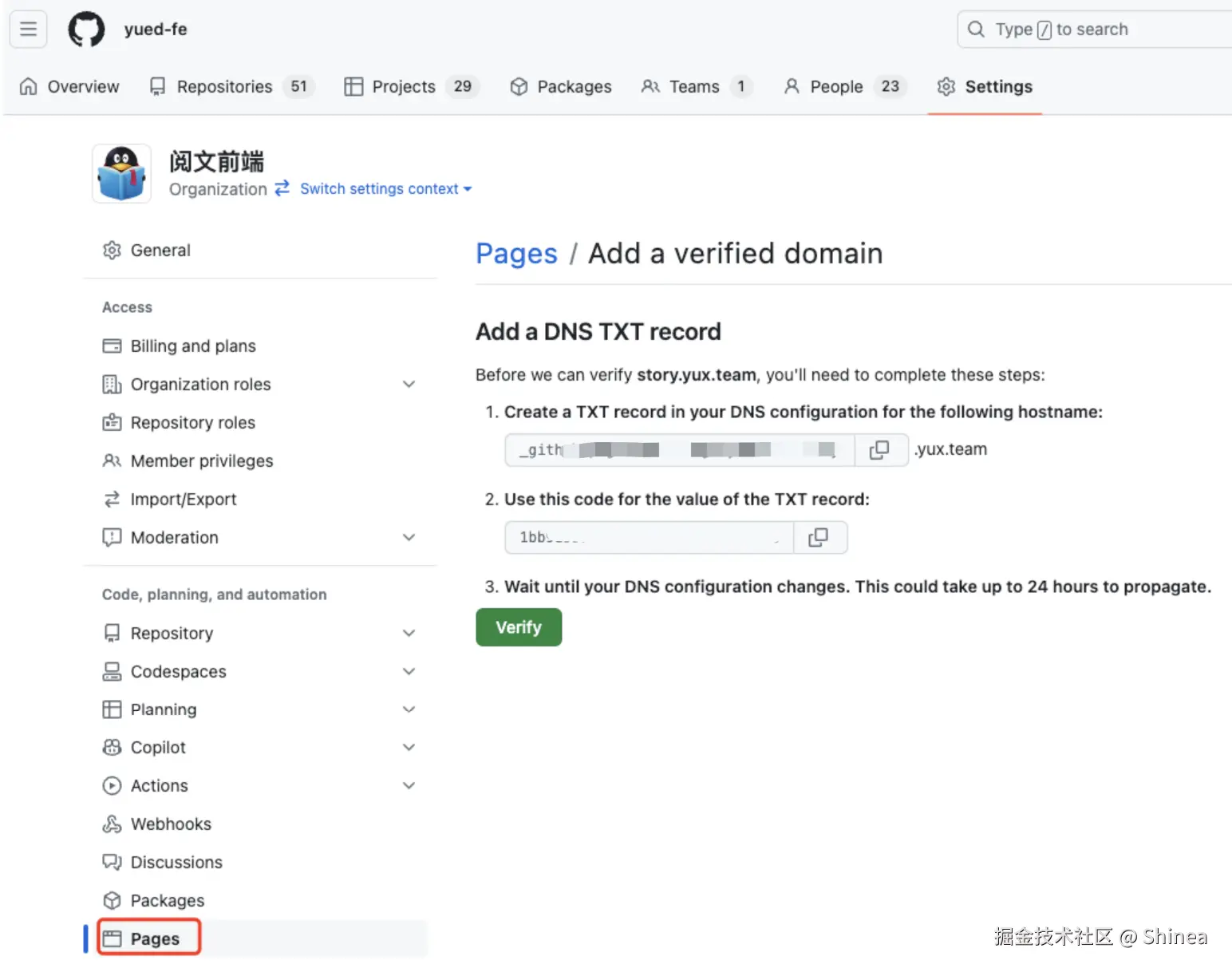Expand the Organization roles chevron
1232x972 pixels.
[x=409, y=385]
